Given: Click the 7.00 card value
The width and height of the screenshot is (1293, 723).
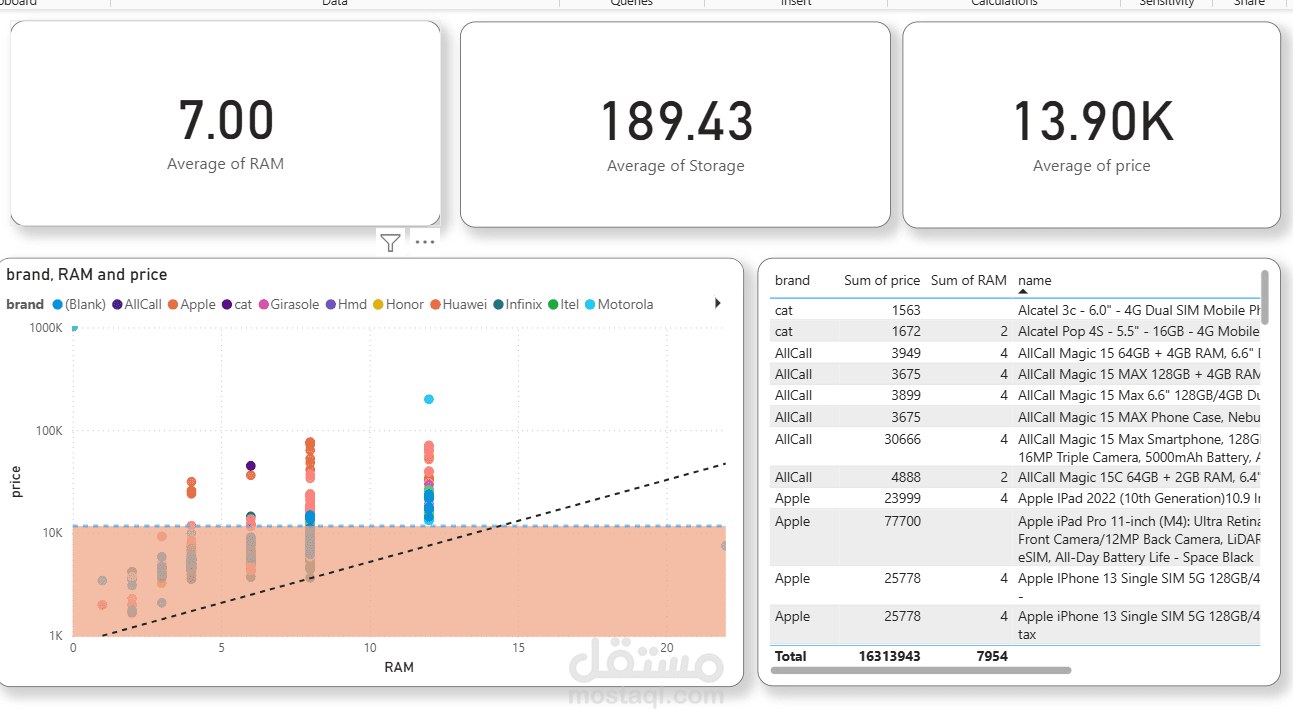Looking at the screenshot, I should (226, 120).
